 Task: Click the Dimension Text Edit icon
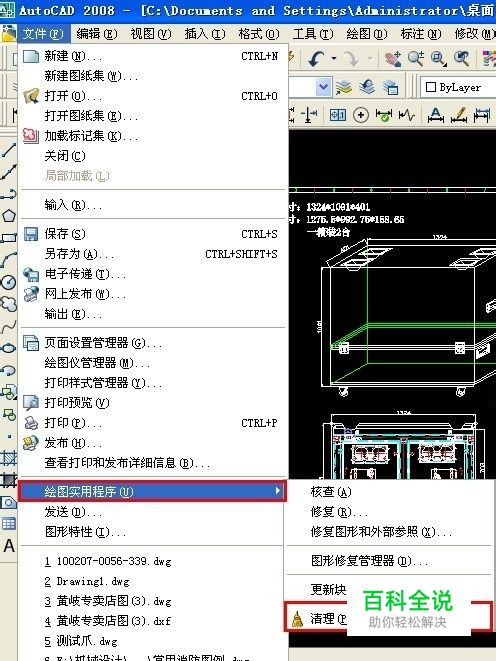(458, 115)
